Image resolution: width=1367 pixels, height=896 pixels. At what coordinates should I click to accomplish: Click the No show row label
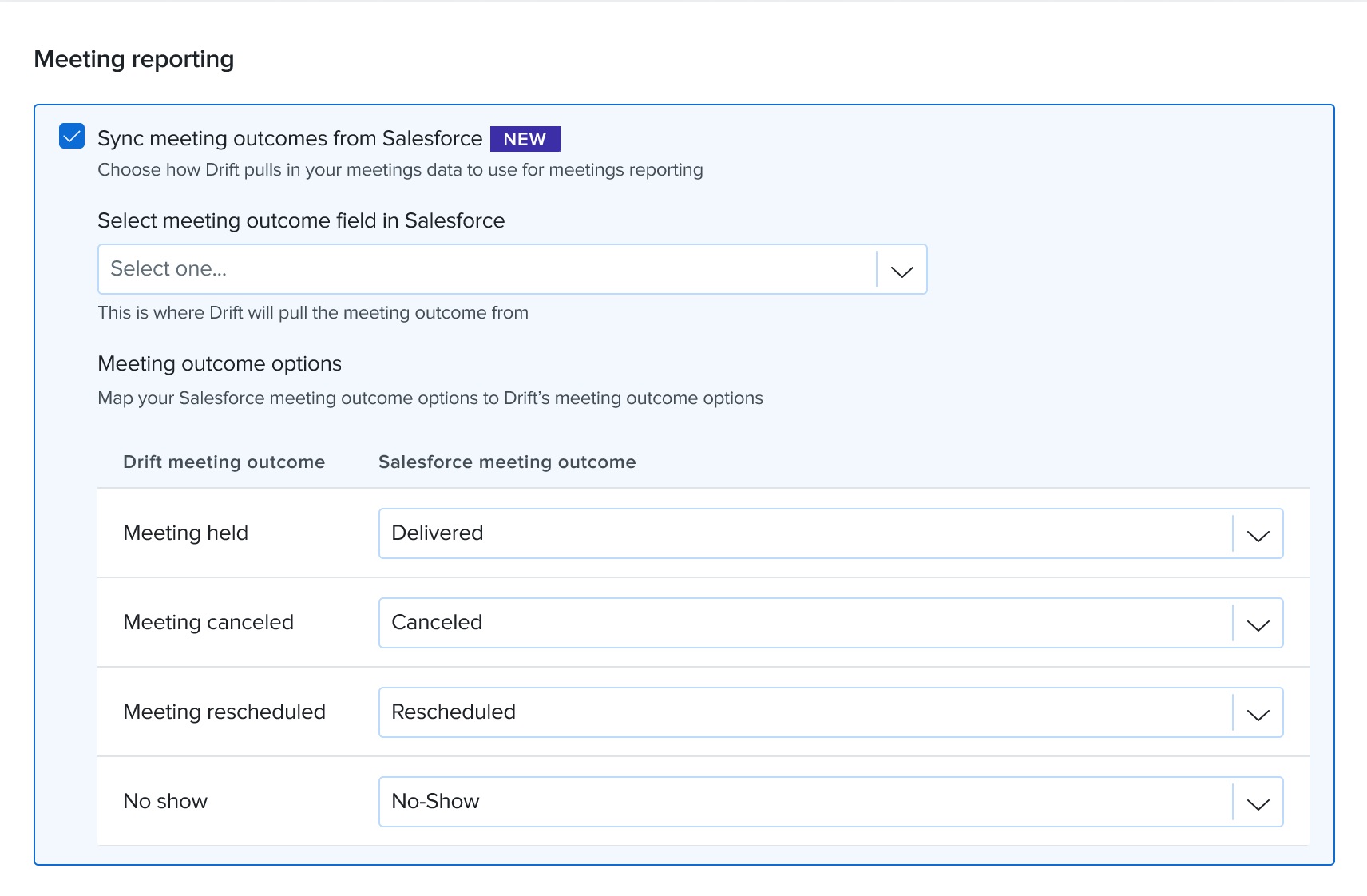click(x=165, y=801)
